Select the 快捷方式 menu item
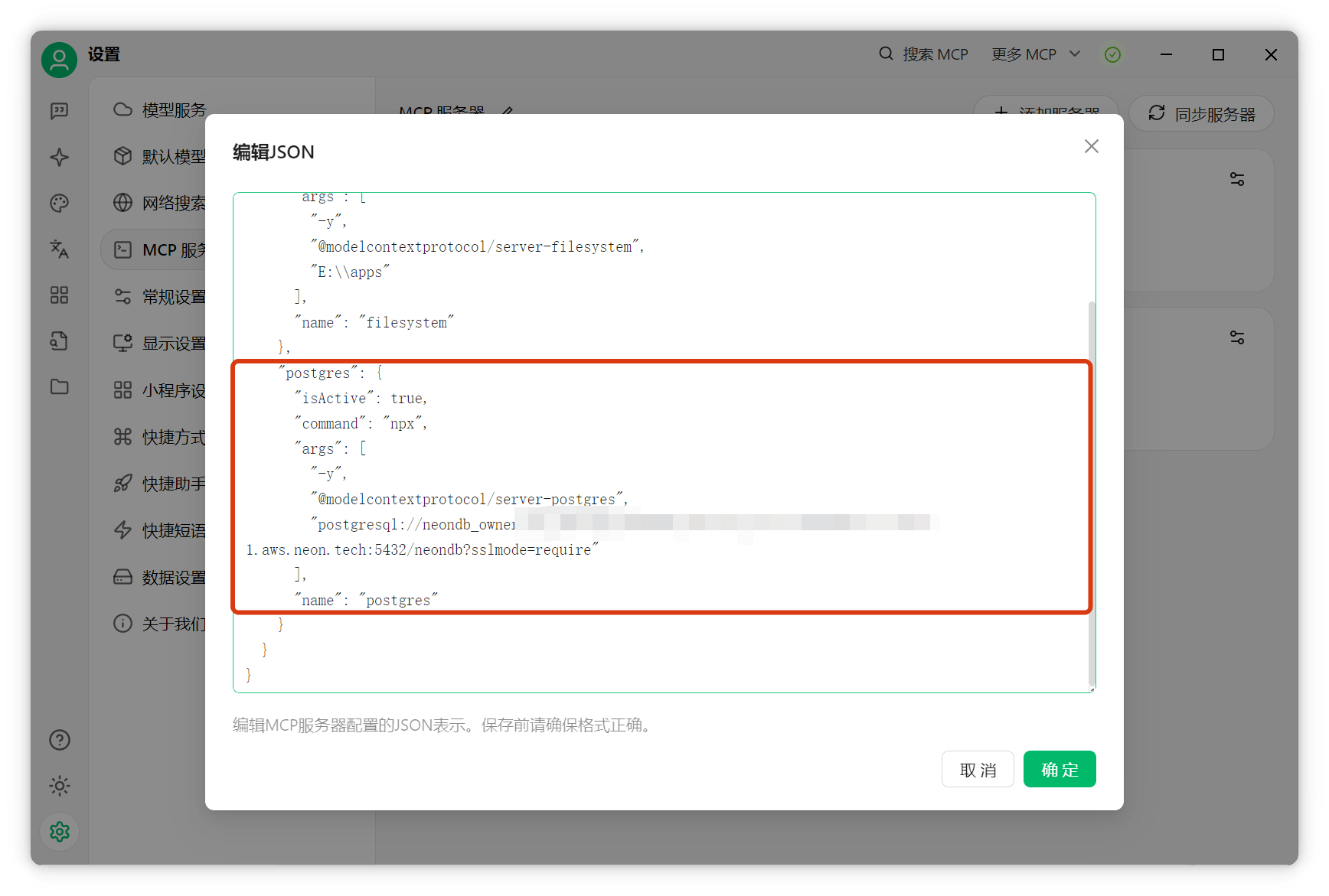Image resolution: width=1329 pixels, height=896 pixels. pyautogui.click(x=159, y=437)
